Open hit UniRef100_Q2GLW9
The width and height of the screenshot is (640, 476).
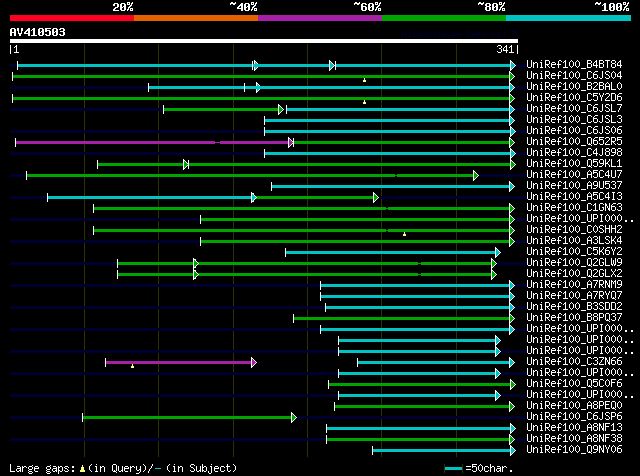[x=574, y=263]
